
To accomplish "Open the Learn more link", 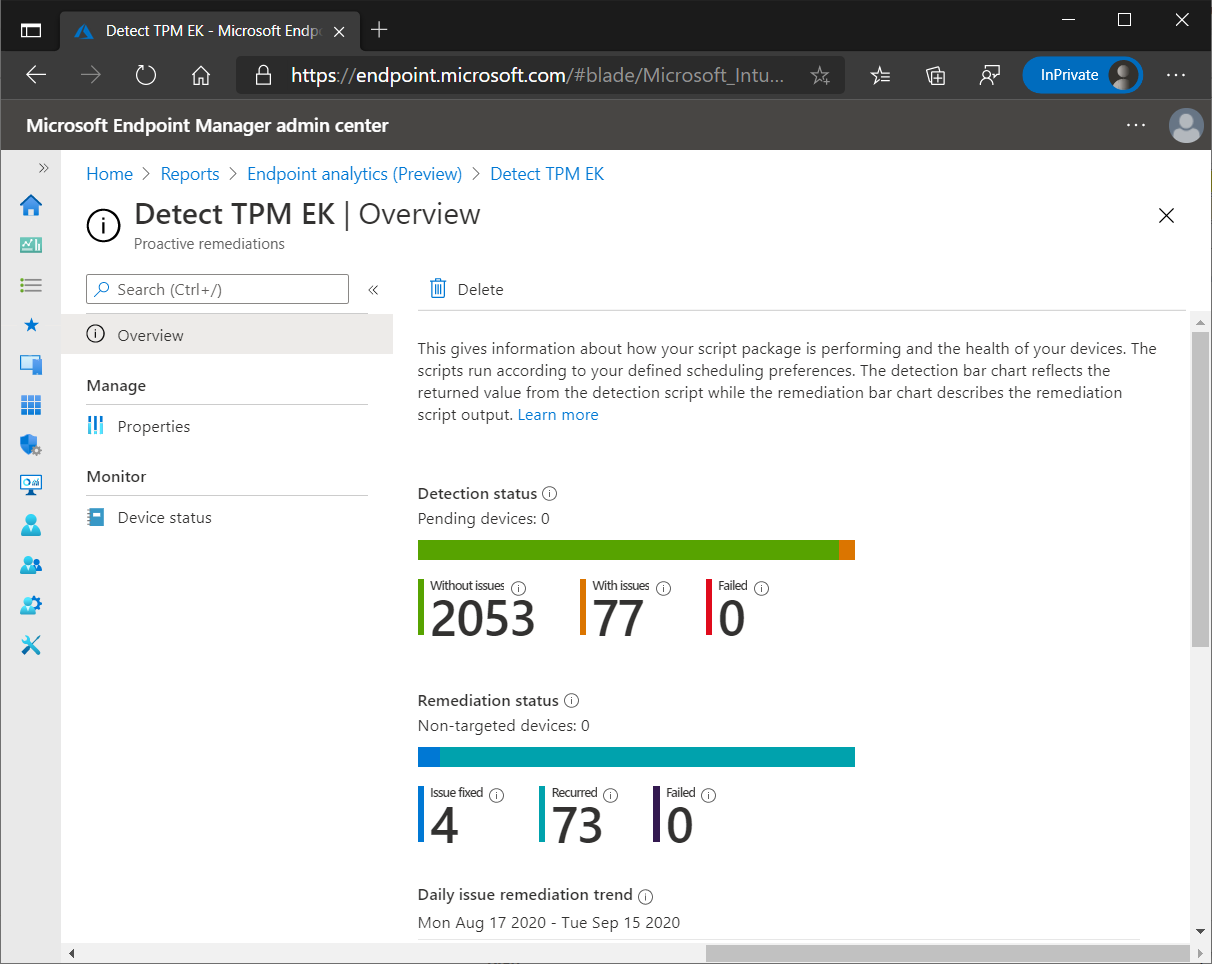I will (x=558, y=415).
